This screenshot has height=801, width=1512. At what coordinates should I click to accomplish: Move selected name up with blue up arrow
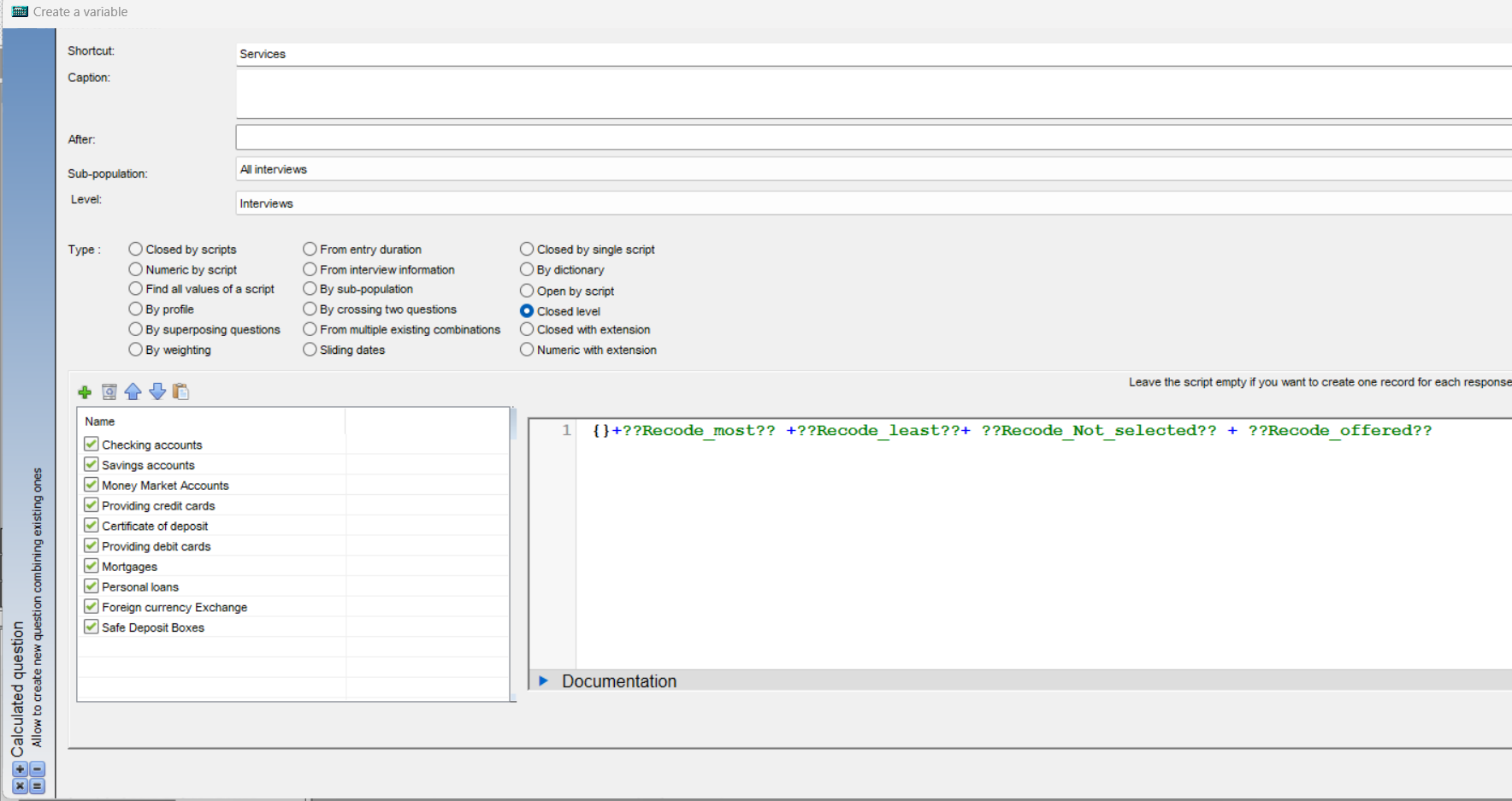pyautogui.click(x=133, y=392)
